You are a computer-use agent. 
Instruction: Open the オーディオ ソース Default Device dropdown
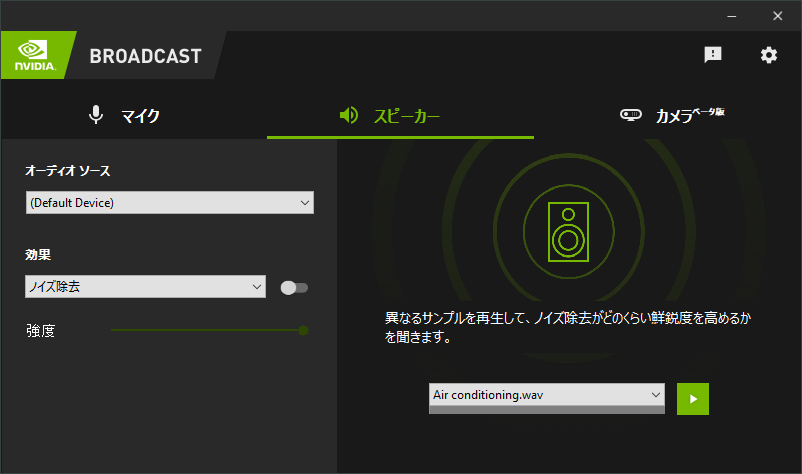tap(170, 202)
